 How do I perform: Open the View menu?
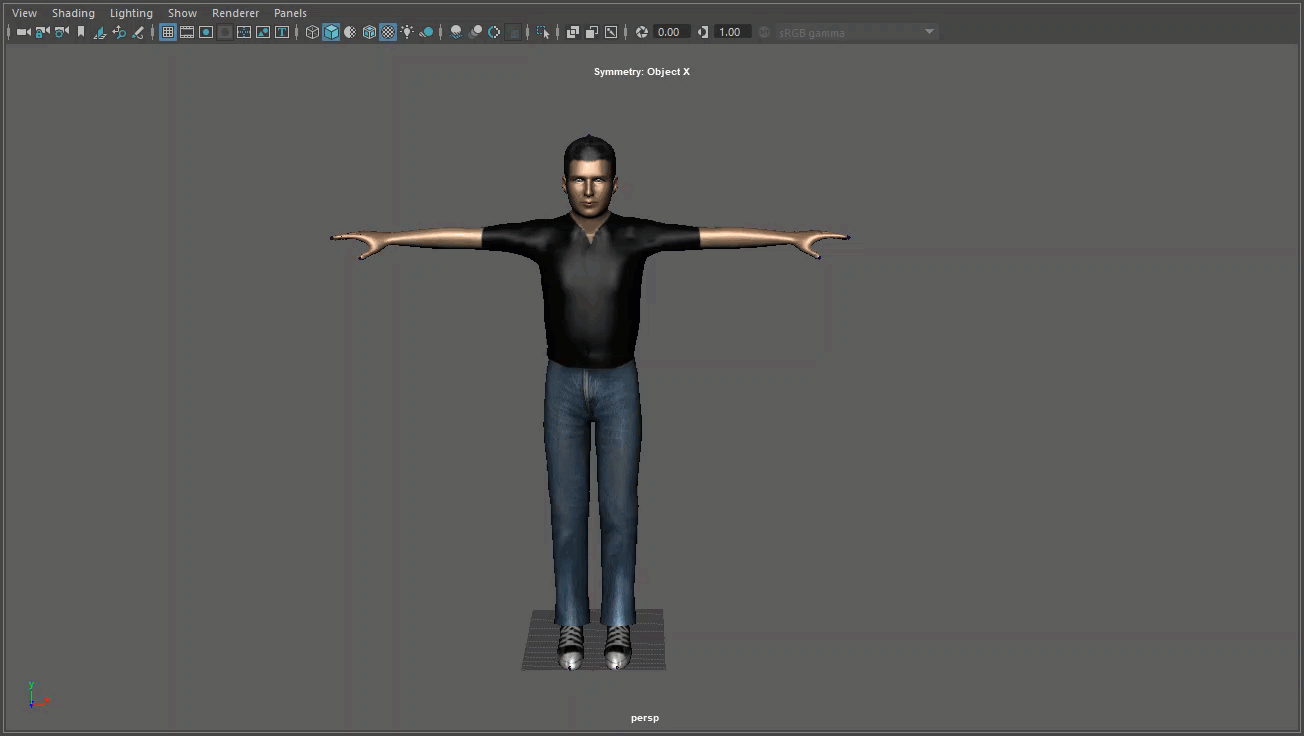(x=24, y=13)
